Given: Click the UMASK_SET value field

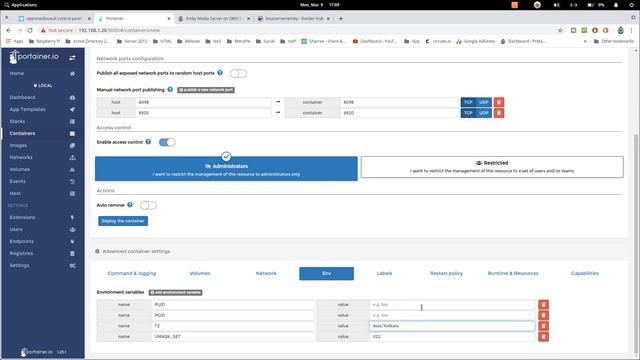Looking at the screenshot, I should tap(452, 336).
